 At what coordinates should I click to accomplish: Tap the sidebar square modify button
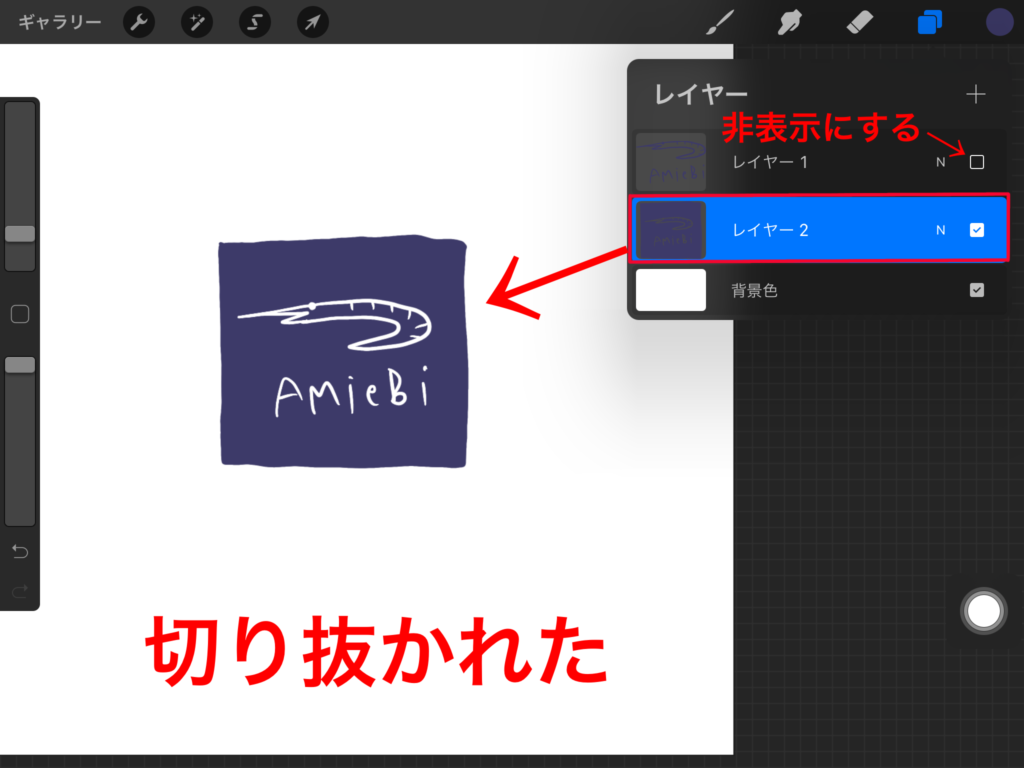tap(20, 314)
